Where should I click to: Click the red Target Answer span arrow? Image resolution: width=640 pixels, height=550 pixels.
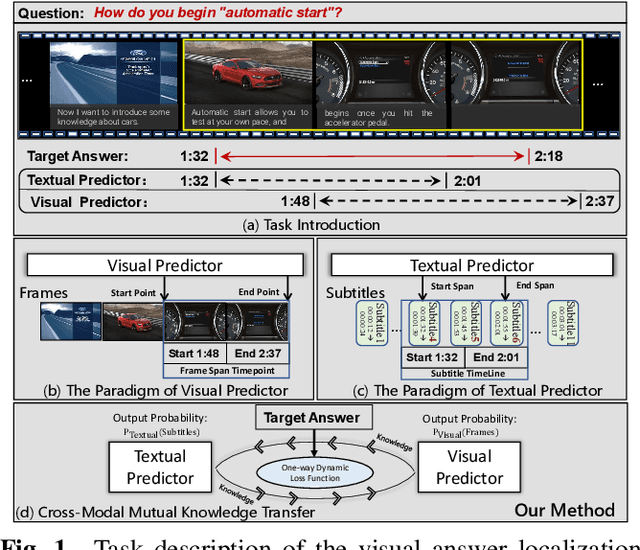point(374,156)
